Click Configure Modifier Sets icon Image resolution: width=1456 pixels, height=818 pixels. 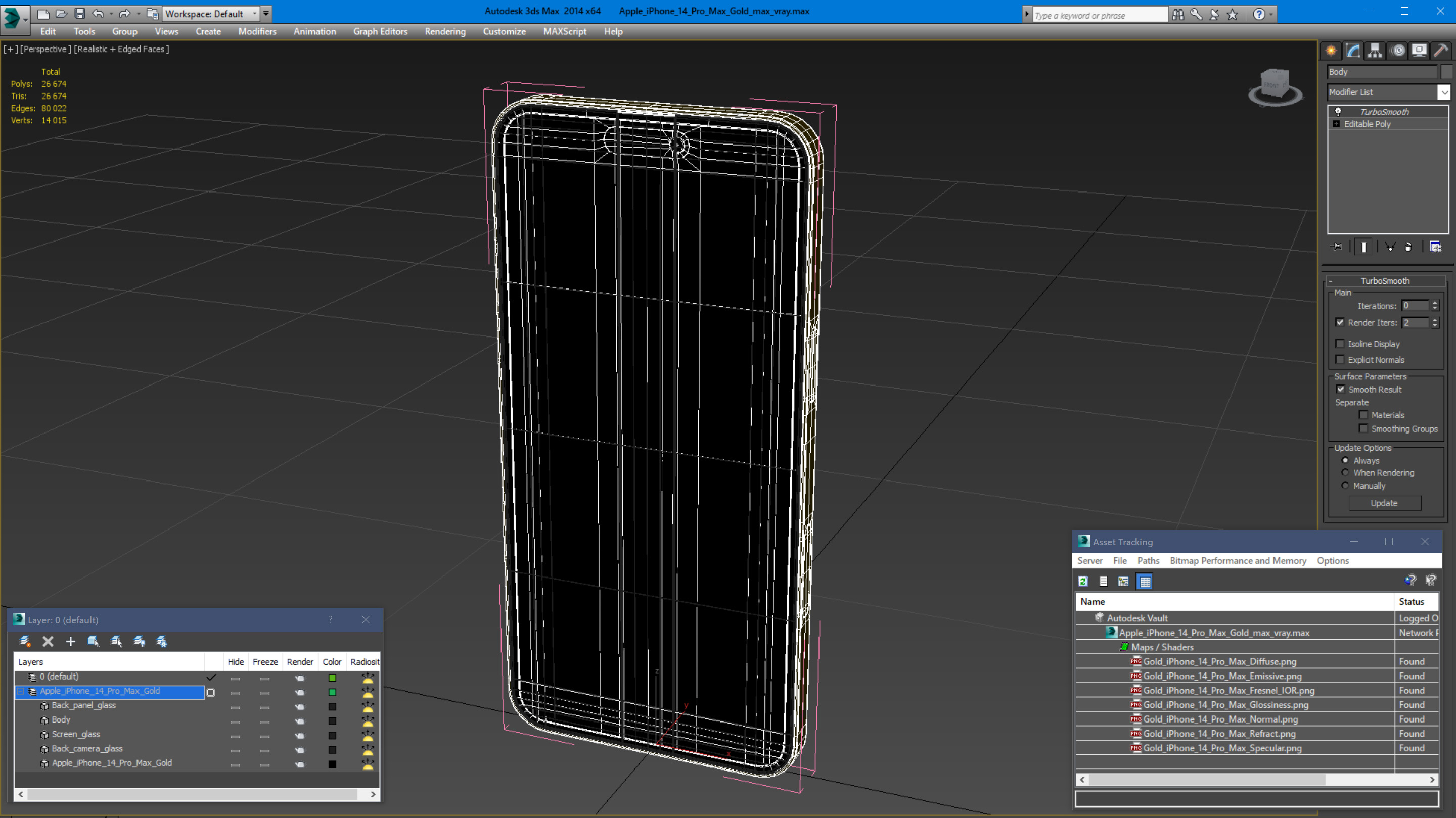pyautogui.click(x=1436, y=246)
